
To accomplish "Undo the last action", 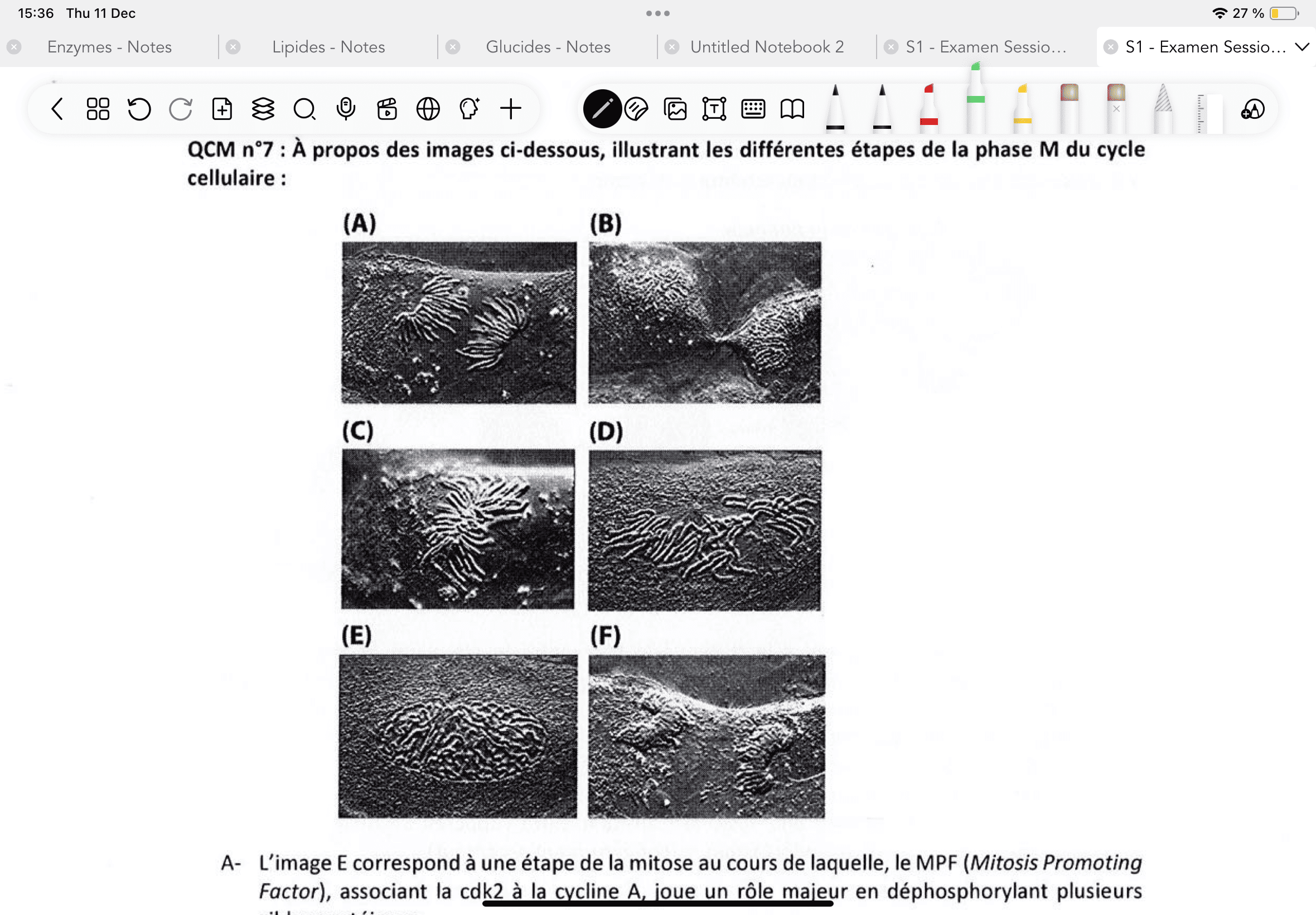I will [x=139, y=108].
